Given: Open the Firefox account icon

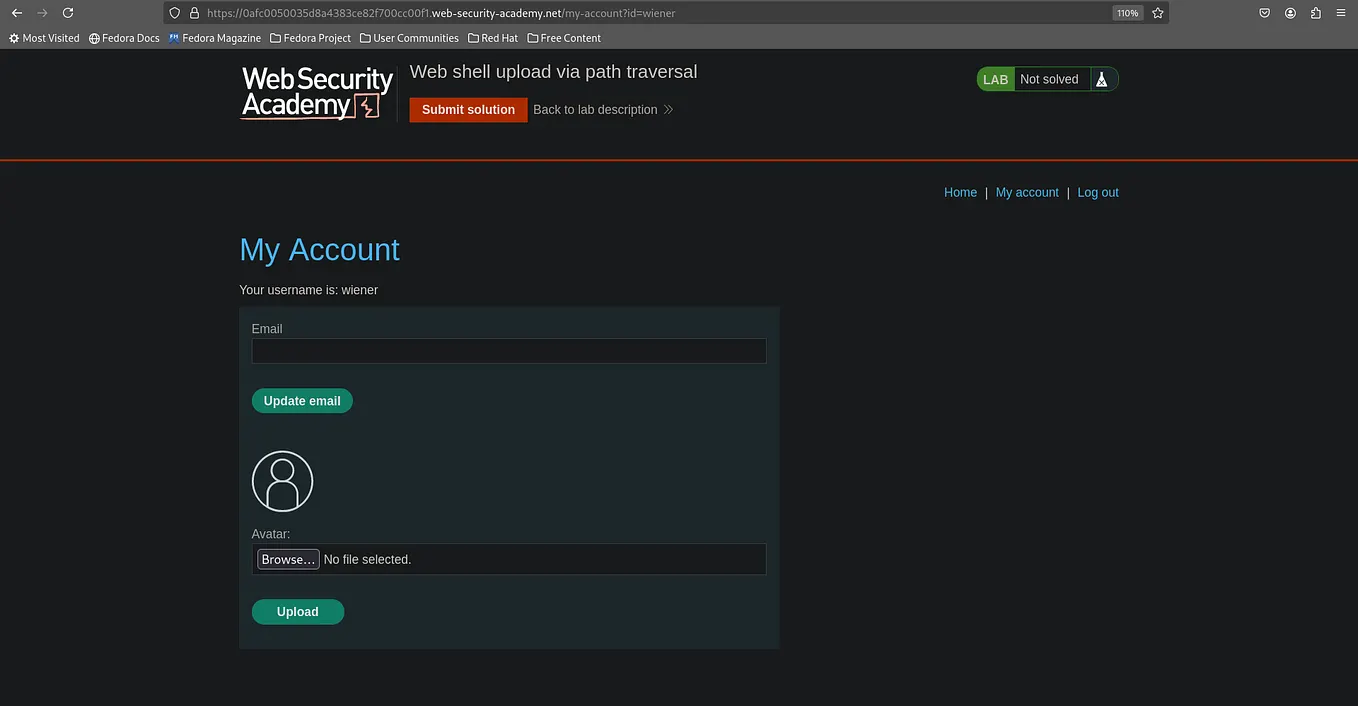Looking at the screenshot, I should point(1289,13).
